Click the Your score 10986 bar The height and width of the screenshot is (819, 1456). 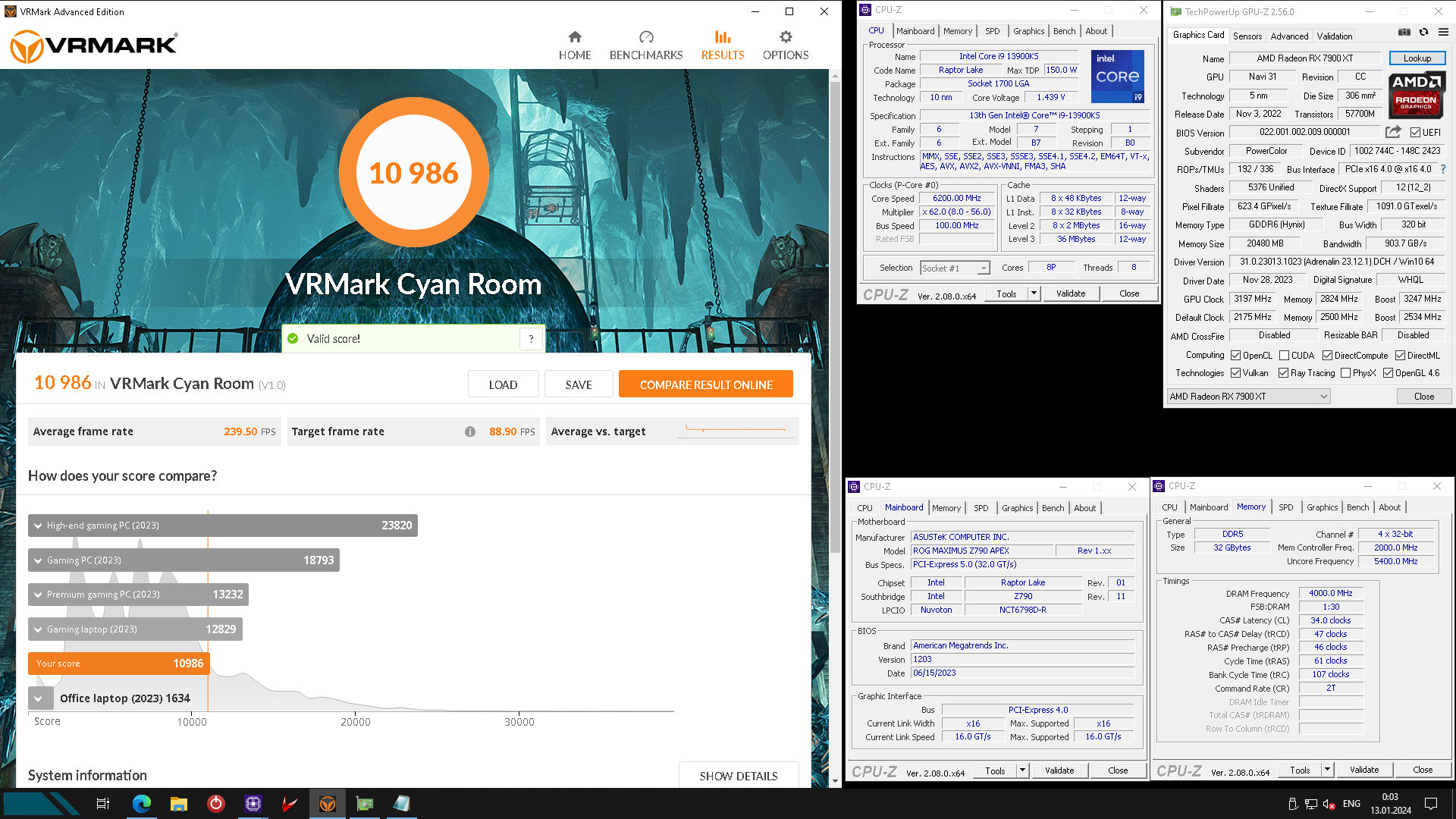(x=119, y=664)
